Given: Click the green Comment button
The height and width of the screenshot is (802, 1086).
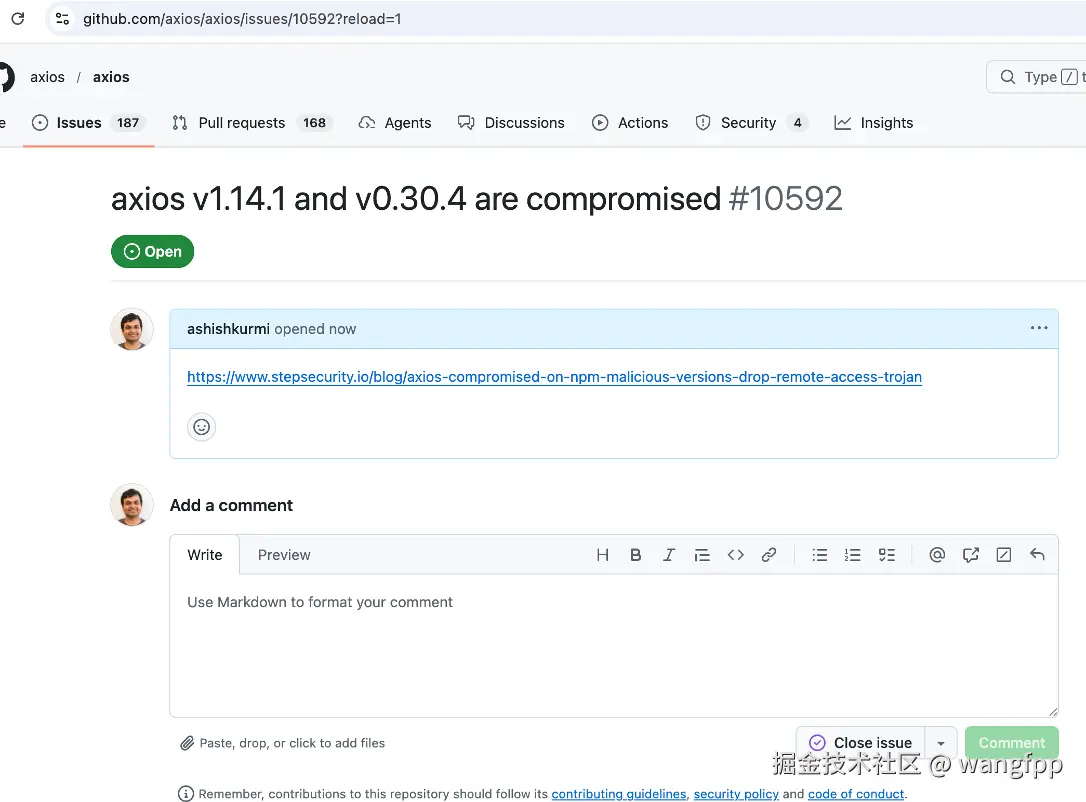Looking at the screenshot, I should [1011, 742].
